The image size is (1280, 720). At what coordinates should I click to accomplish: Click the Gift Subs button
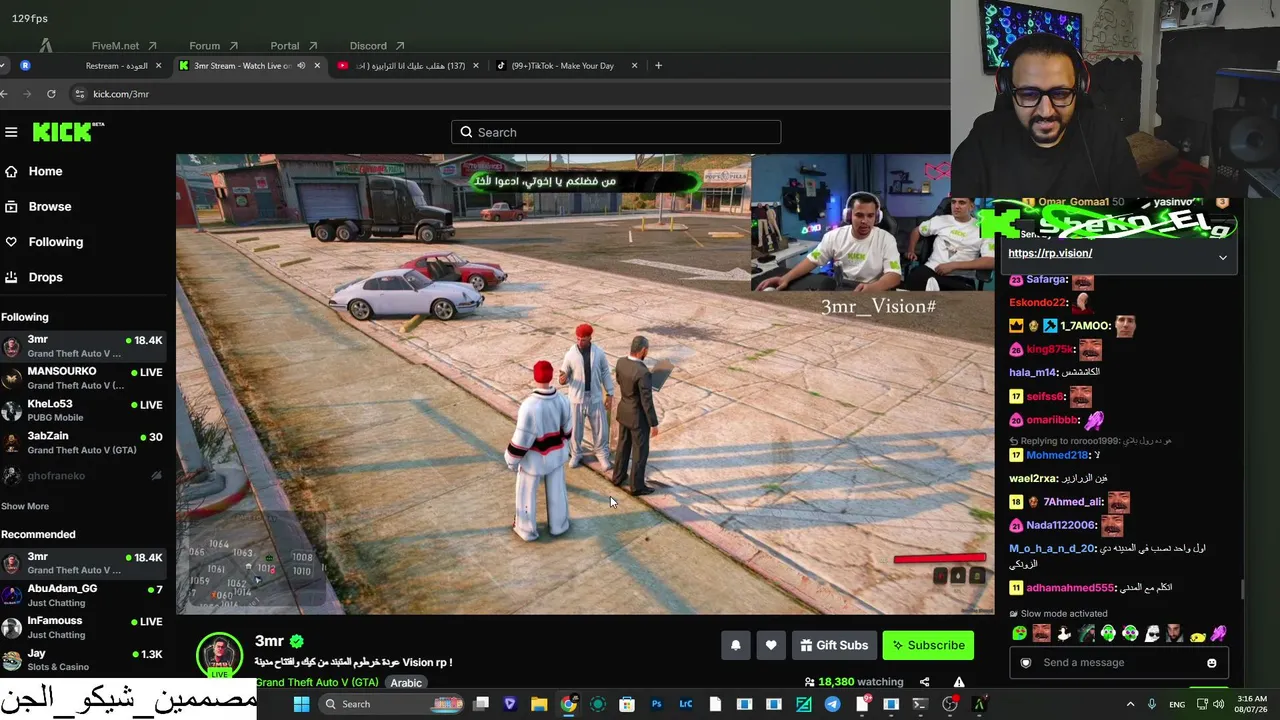[x=833, y=645]
